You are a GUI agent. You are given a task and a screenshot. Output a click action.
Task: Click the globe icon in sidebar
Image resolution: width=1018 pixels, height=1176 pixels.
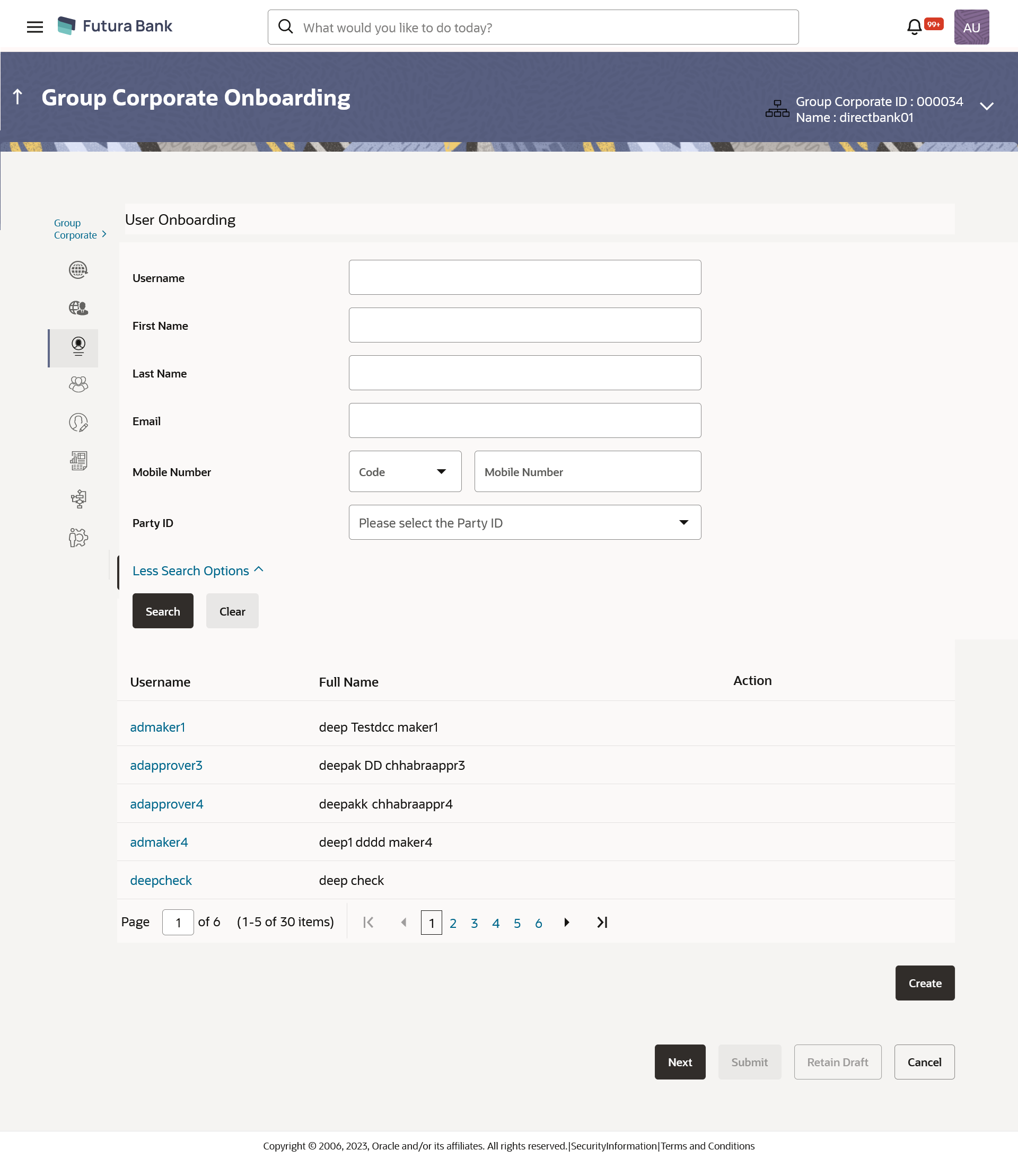pos(78,270)
